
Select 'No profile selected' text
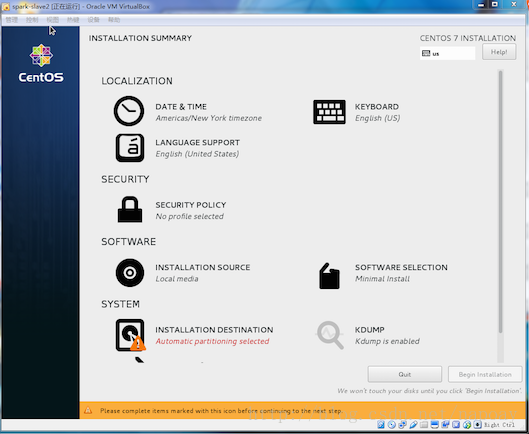(190, 216)
